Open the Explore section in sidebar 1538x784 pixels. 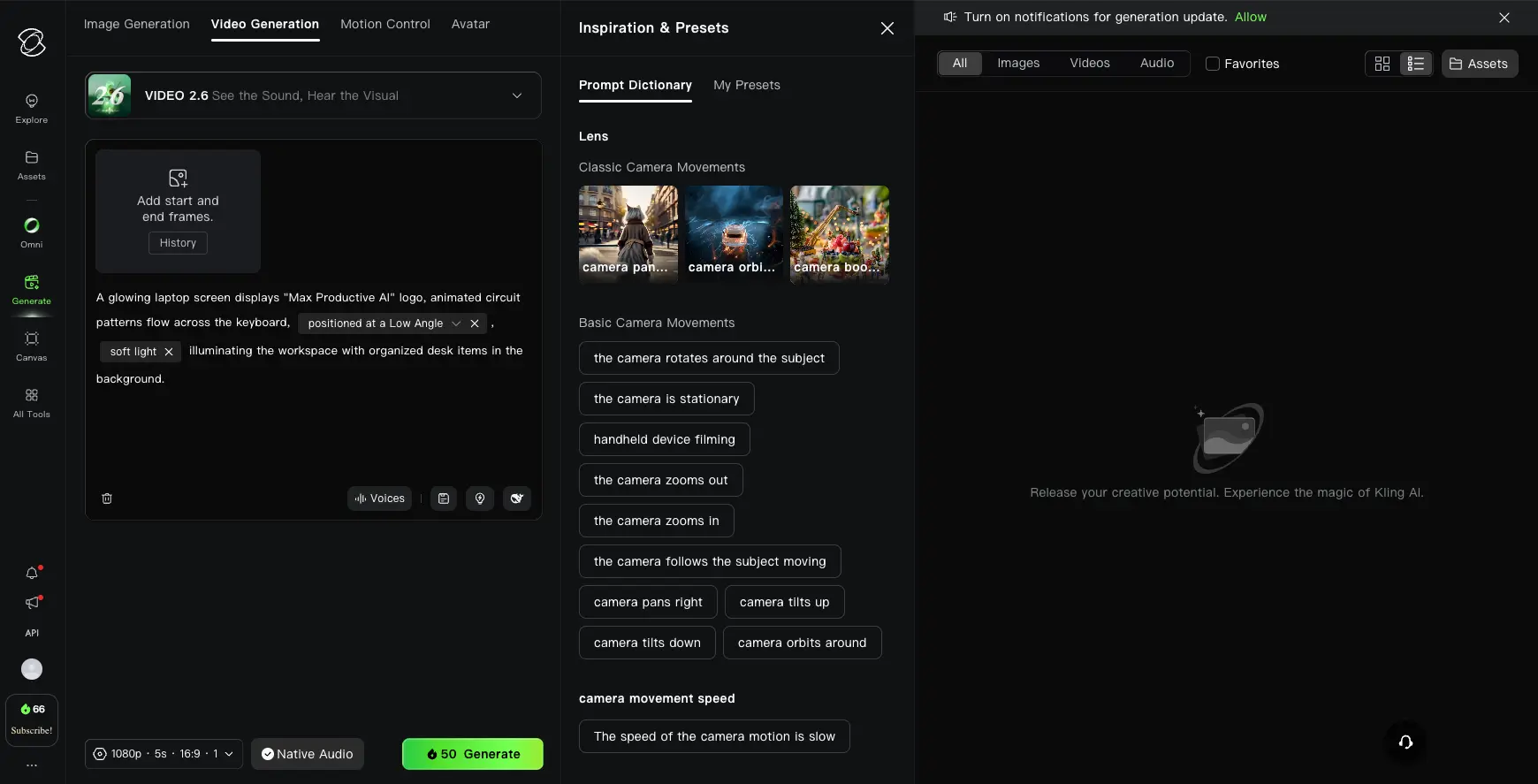pos(32,109)
